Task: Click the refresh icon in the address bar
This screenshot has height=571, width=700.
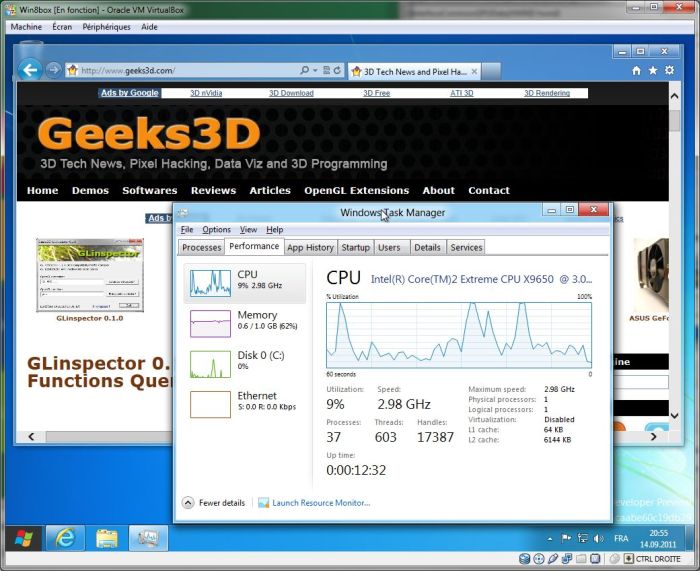Action: tap(338, 70)
